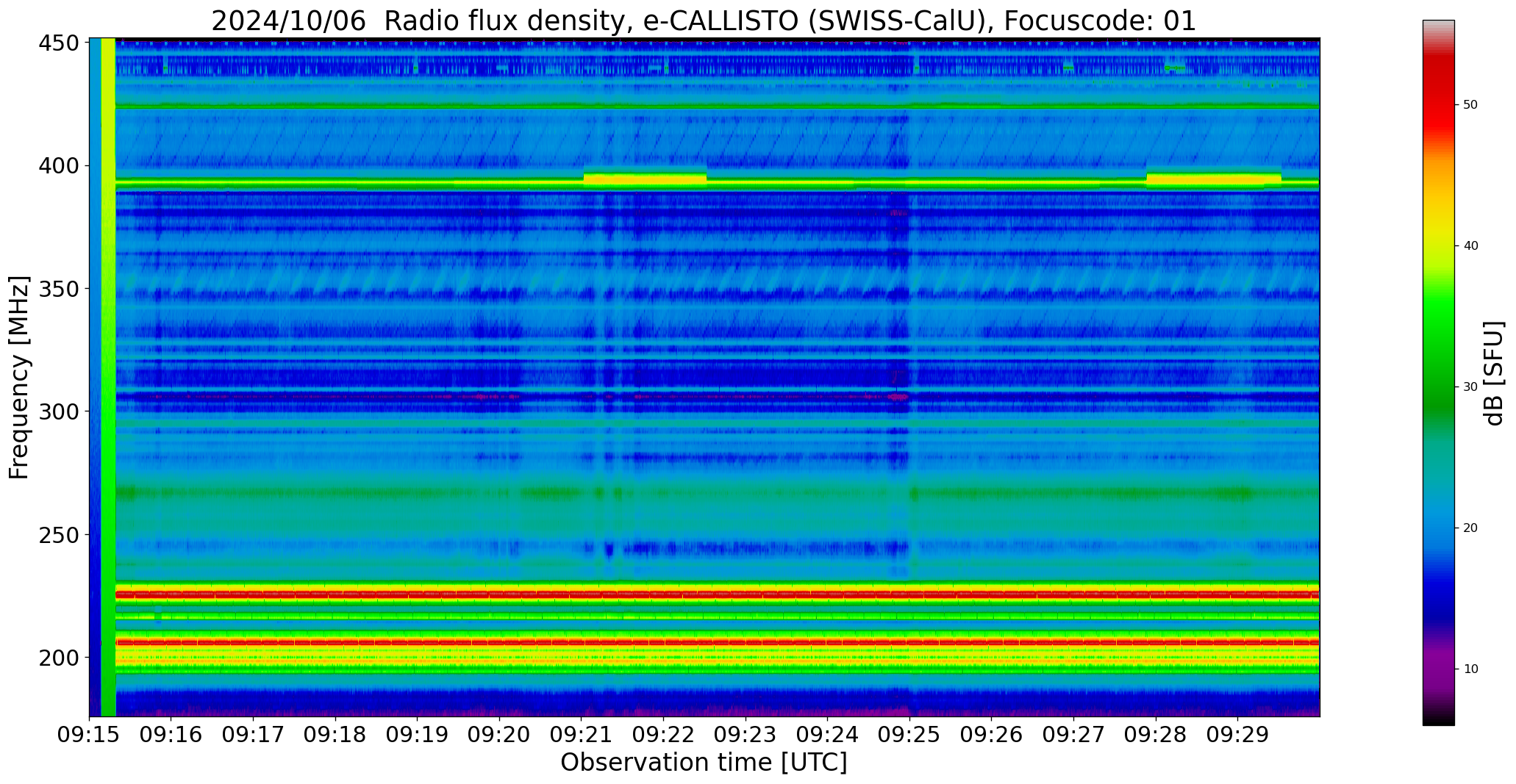Click the 300 frequency tick label
This screenshot has height=784, width=1516.
(x=58, y=411)
